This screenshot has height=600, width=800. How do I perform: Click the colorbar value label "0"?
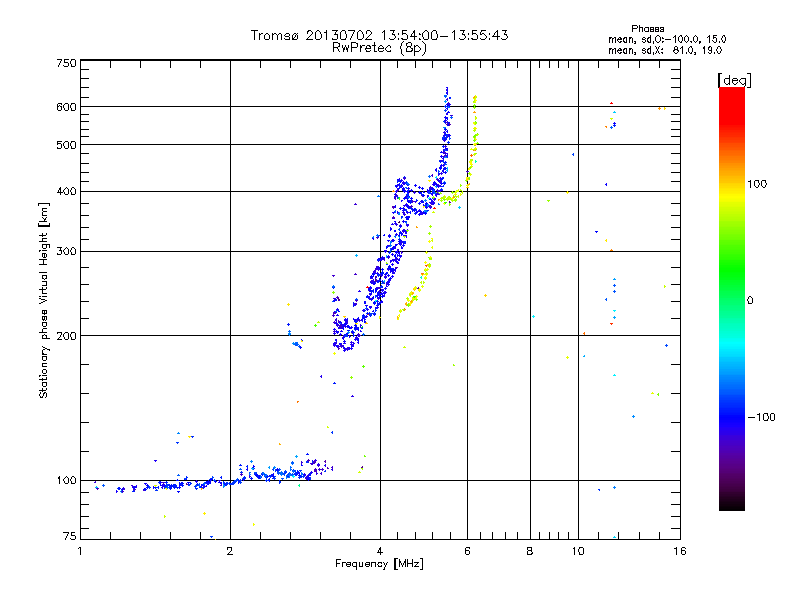click(750, 301)
